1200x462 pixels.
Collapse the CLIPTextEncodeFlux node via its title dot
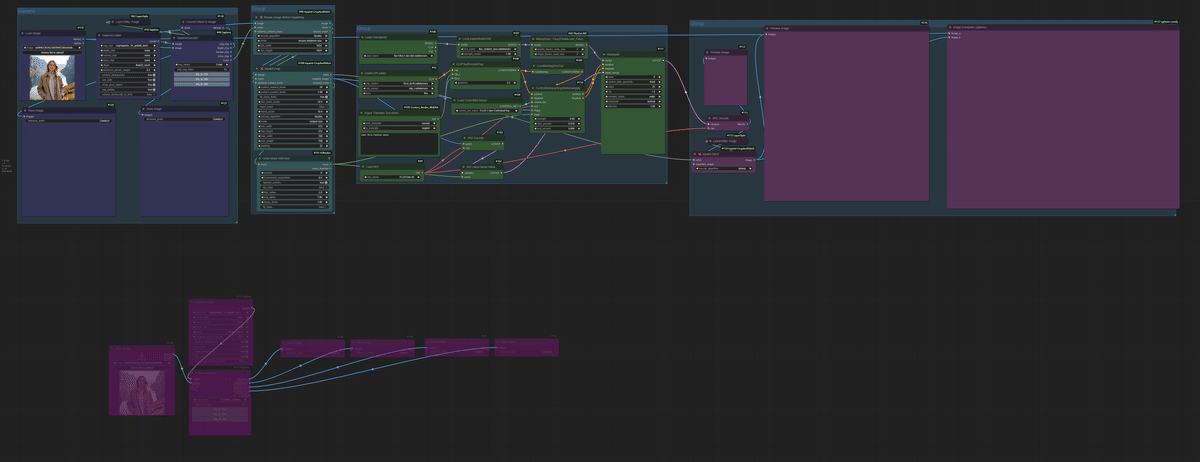[453, 64]
